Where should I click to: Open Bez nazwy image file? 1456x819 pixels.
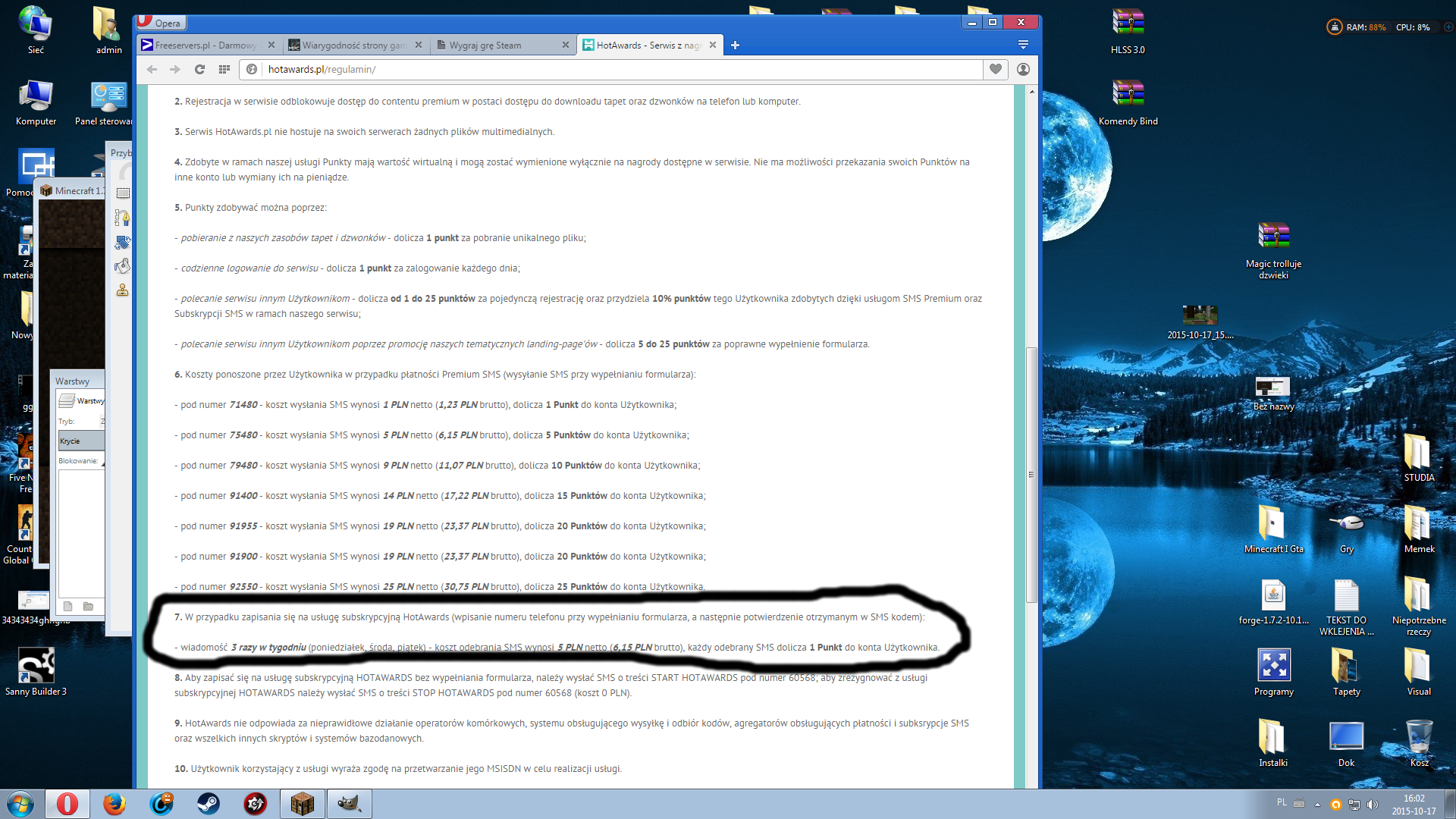pos(1273,394)
